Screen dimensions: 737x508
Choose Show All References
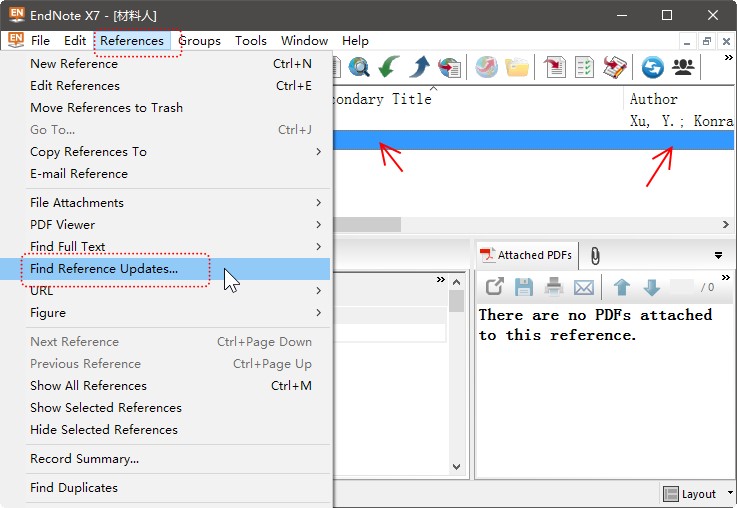pyautogui.click(x=166, y=386)
